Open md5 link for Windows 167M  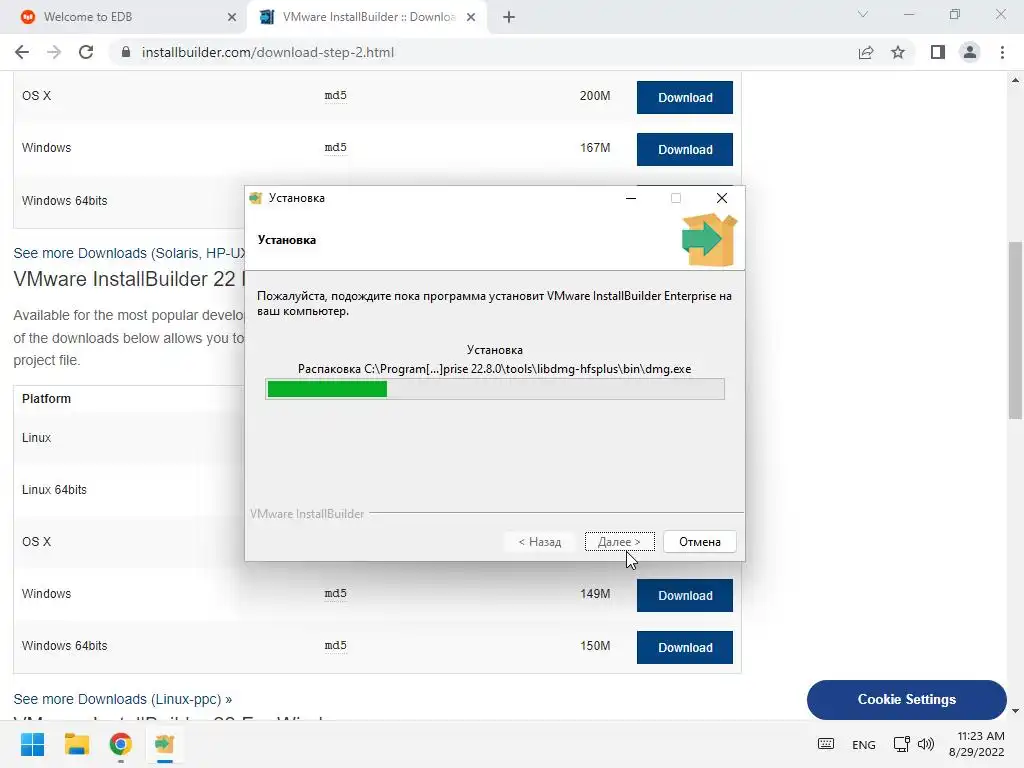(336, 148)
